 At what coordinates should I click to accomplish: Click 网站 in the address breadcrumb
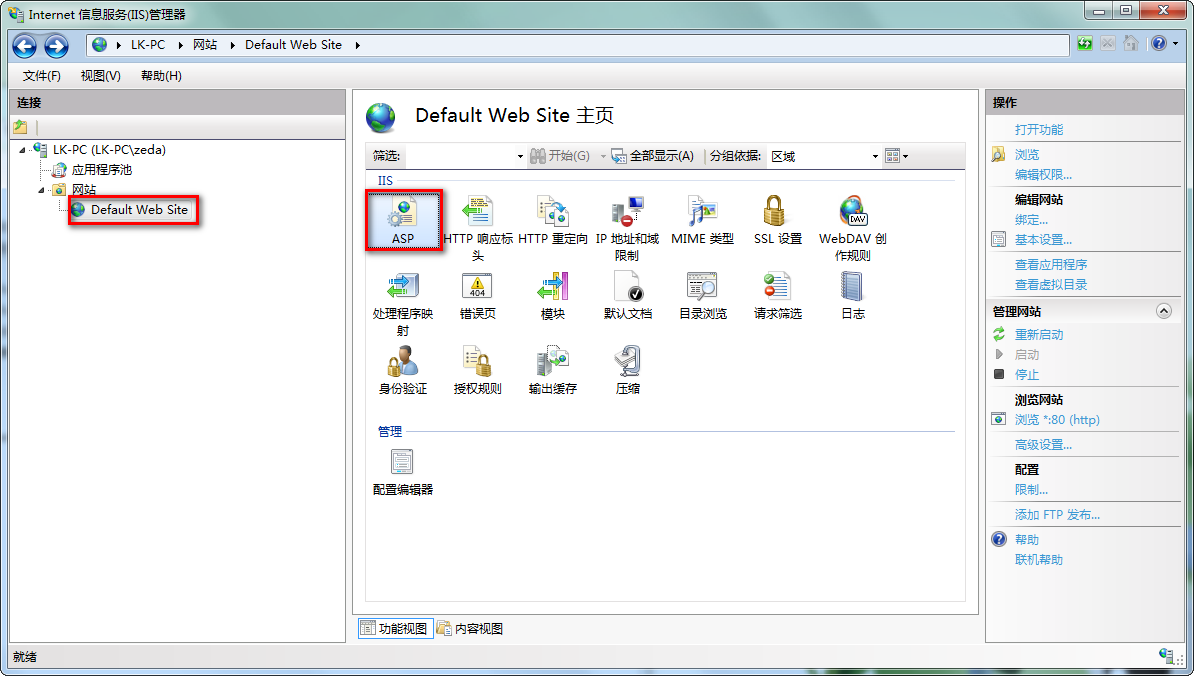click(x=205, y=45)
